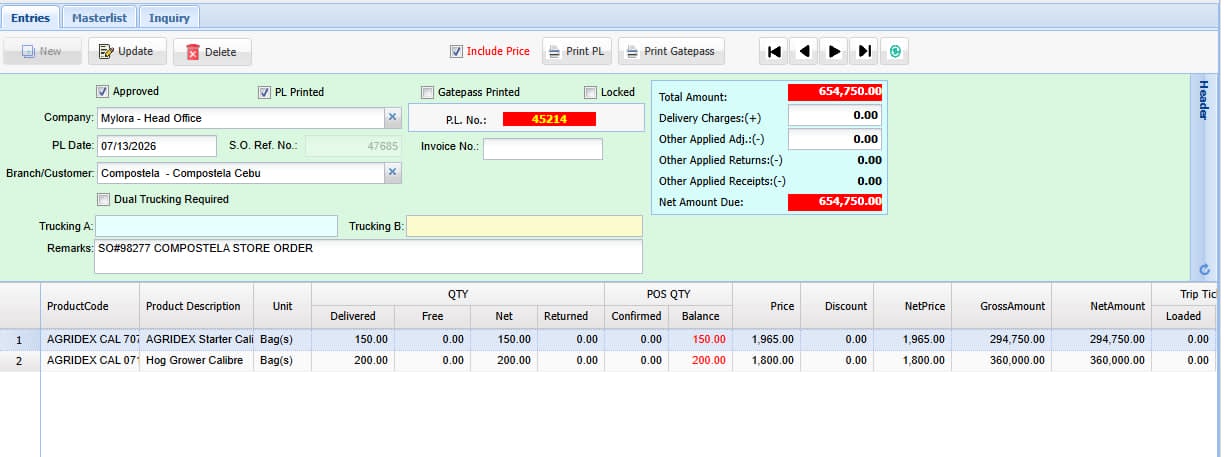This screenshot has height=457, width=1224.
Task: Click the Remarks text area
Action: 368,256
